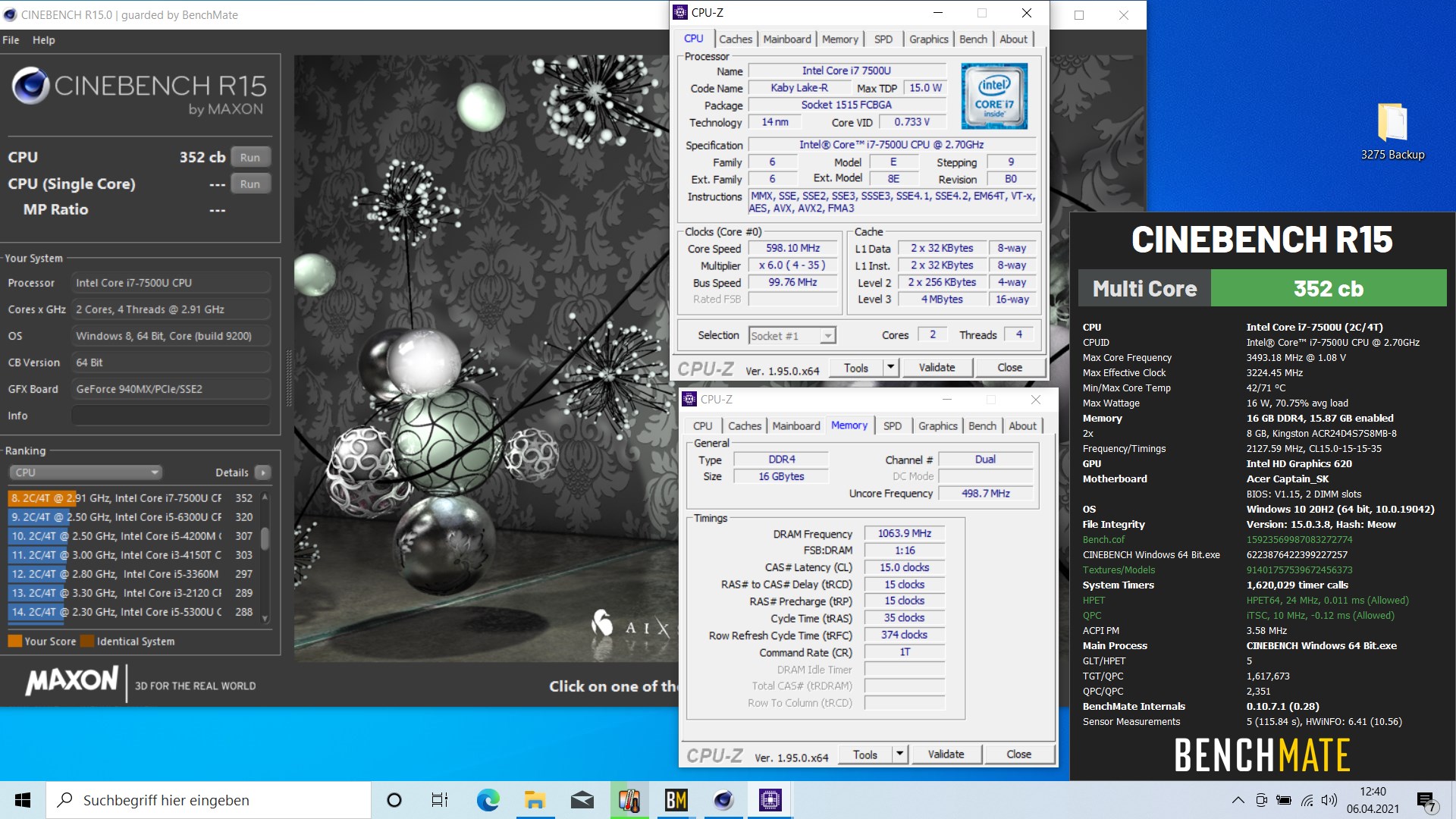
Task: Switch to SPD tab in lower CPU-Z
Action: click(x=892, y=426)
